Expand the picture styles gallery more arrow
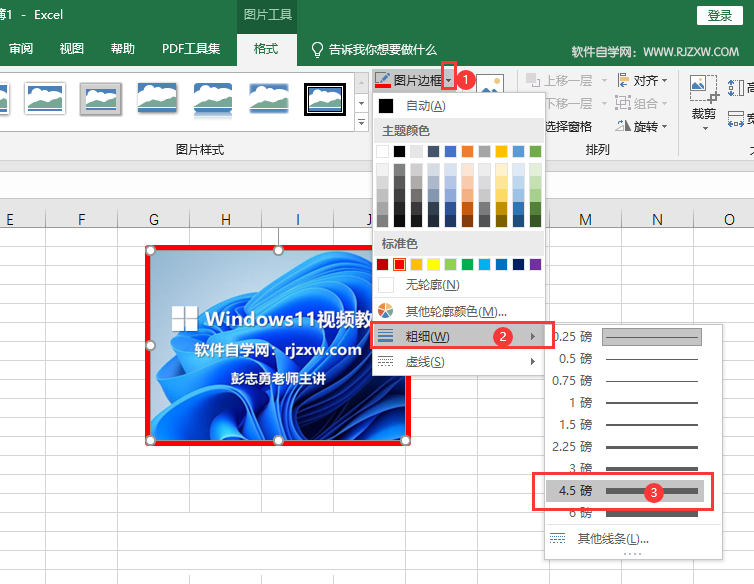This screenshot has width=754, height=584. pyautogui.click(x=362, y=123)
